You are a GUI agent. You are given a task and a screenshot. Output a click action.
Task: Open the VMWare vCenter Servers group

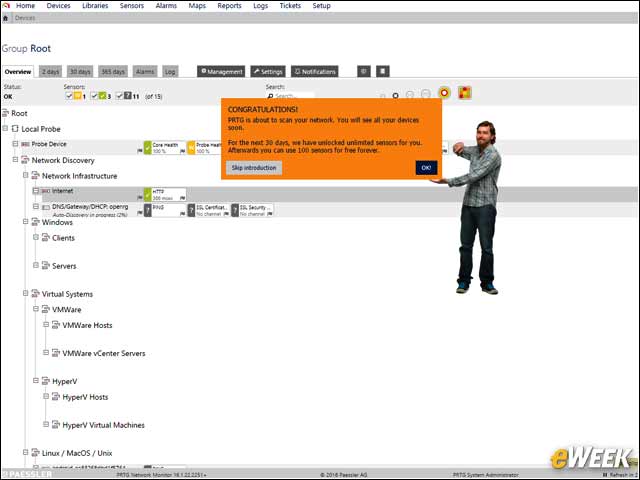(x=104, y=353)
